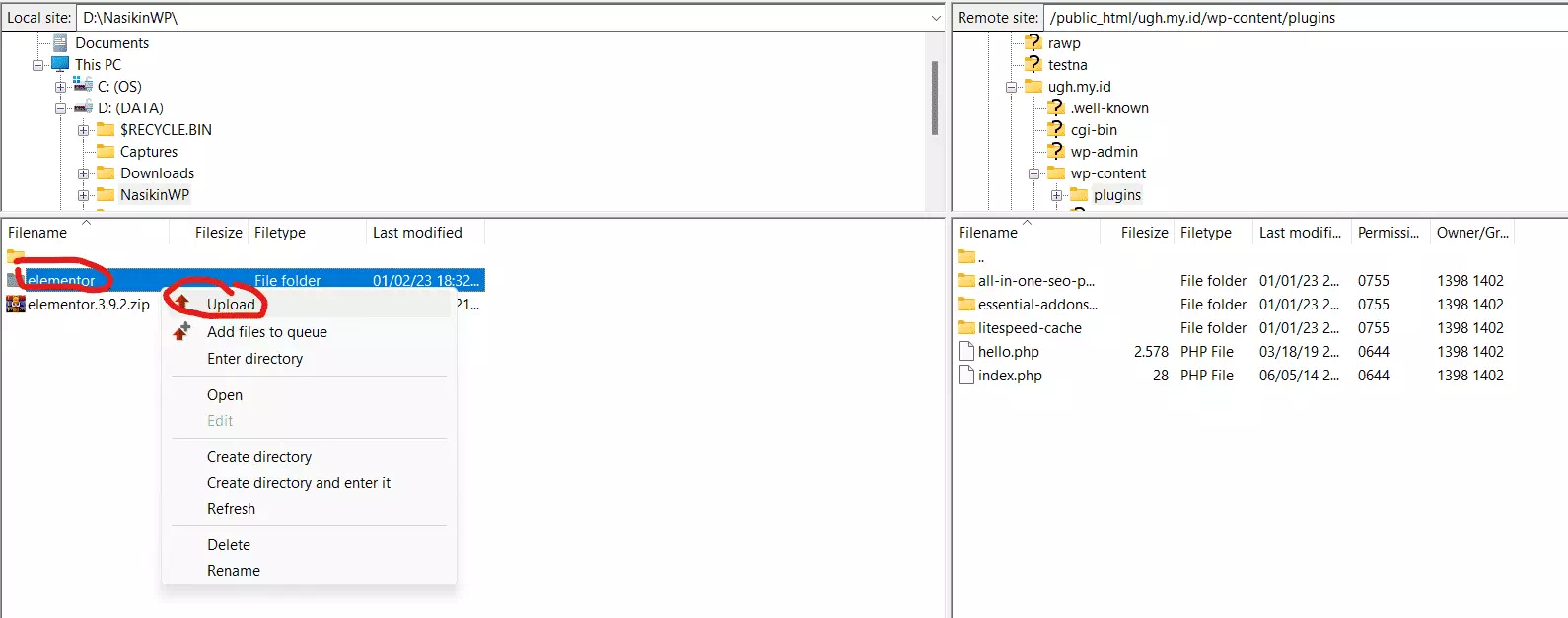
Task: Click the all-in-one-seo-p... folder icon
Action: pos(966,280)
